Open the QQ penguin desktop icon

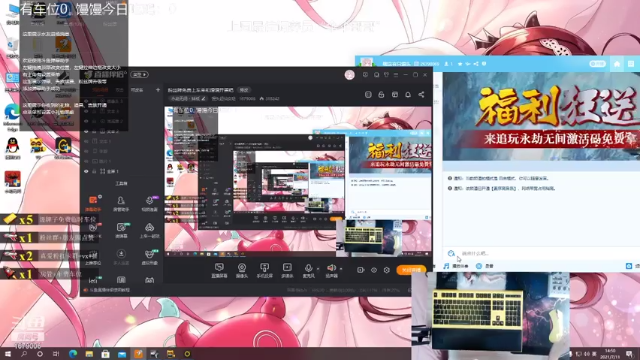13,148
